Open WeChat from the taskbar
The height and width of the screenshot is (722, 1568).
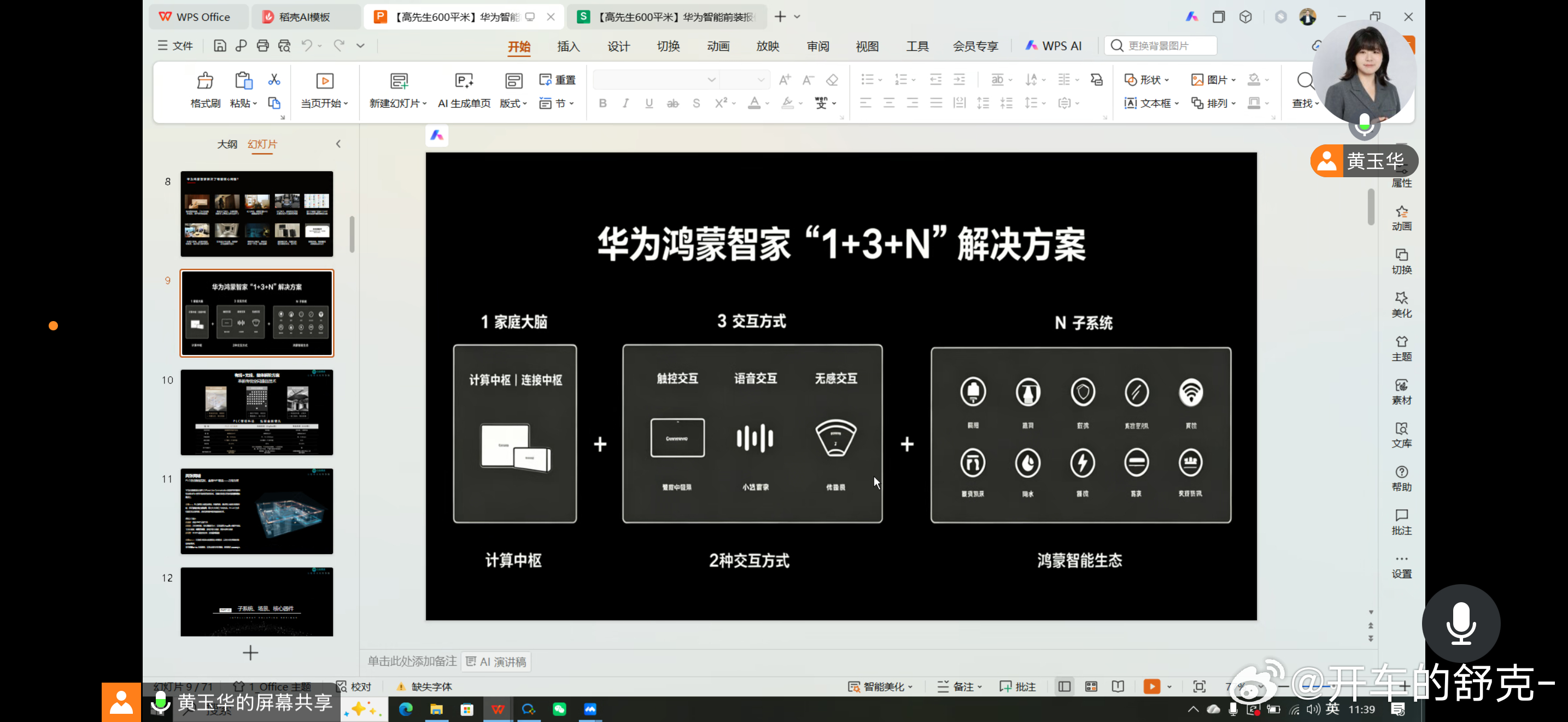click(559, 709)
